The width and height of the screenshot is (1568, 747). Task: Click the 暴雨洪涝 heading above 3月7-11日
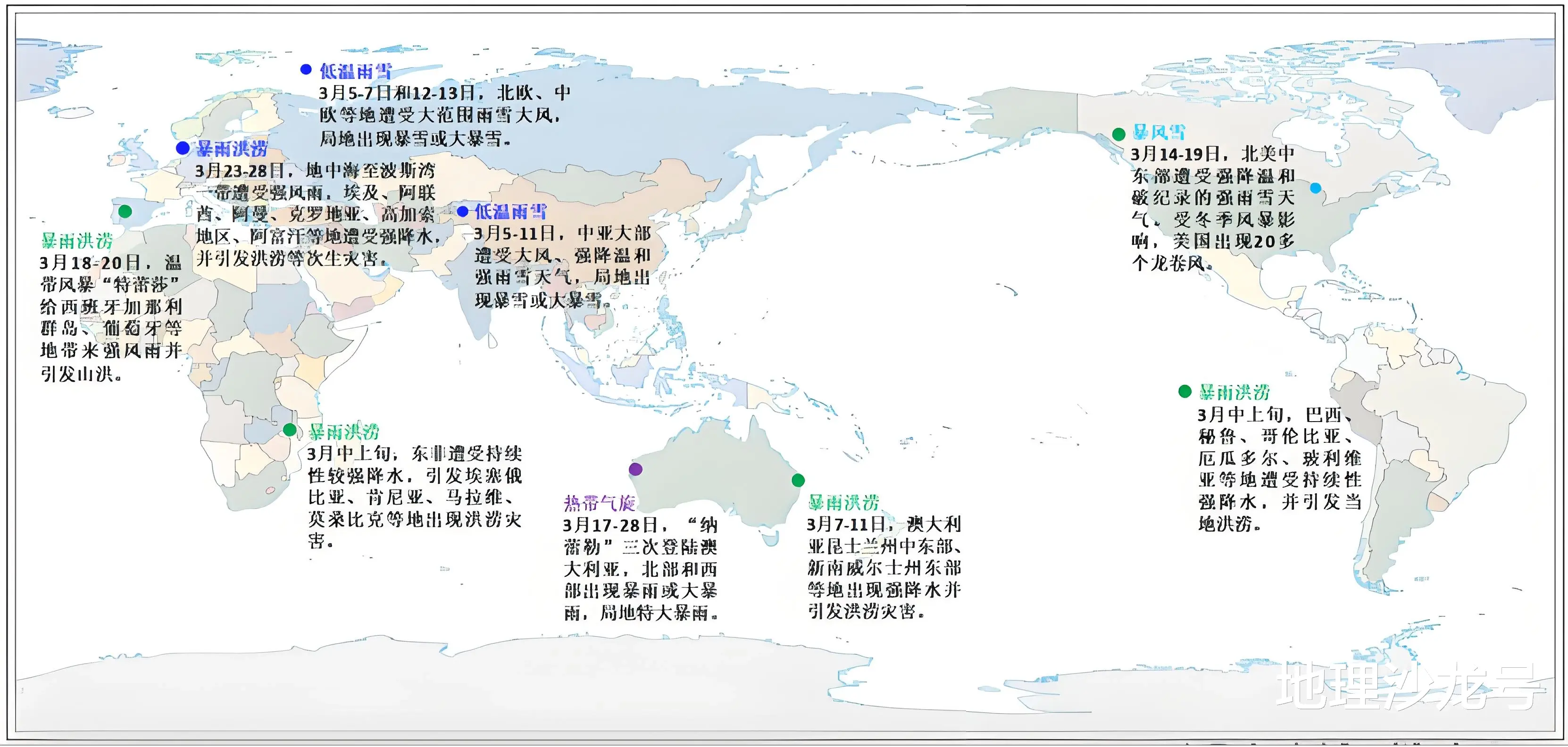point(843,502)
